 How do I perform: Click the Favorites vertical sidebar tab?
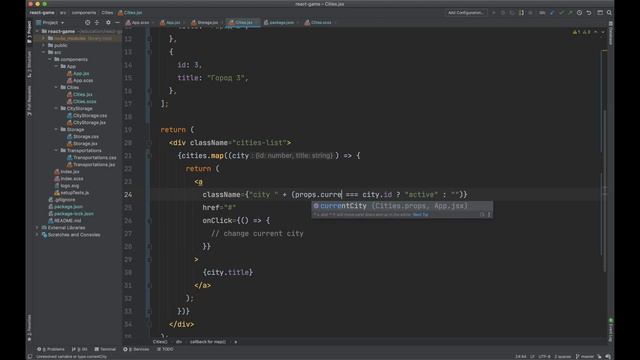tap(29, 327)
